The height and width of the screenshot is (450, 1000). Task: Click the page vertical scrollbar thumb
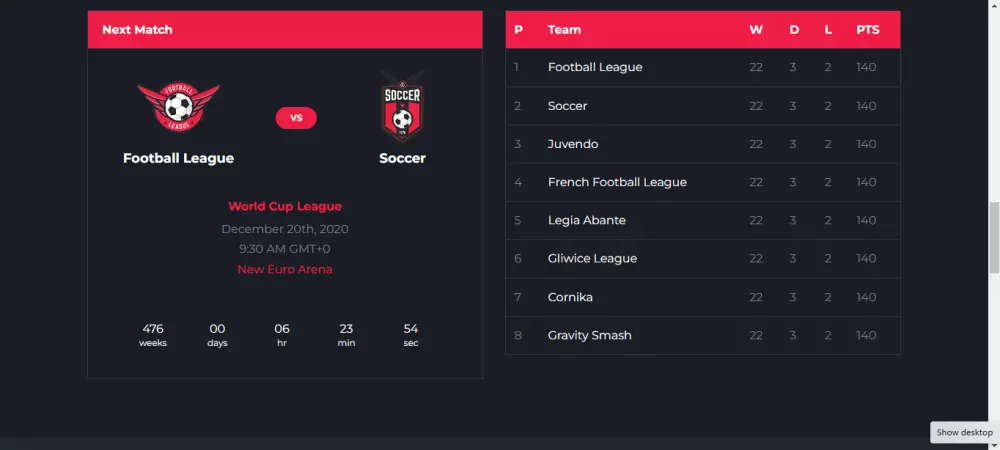point(994,236)
